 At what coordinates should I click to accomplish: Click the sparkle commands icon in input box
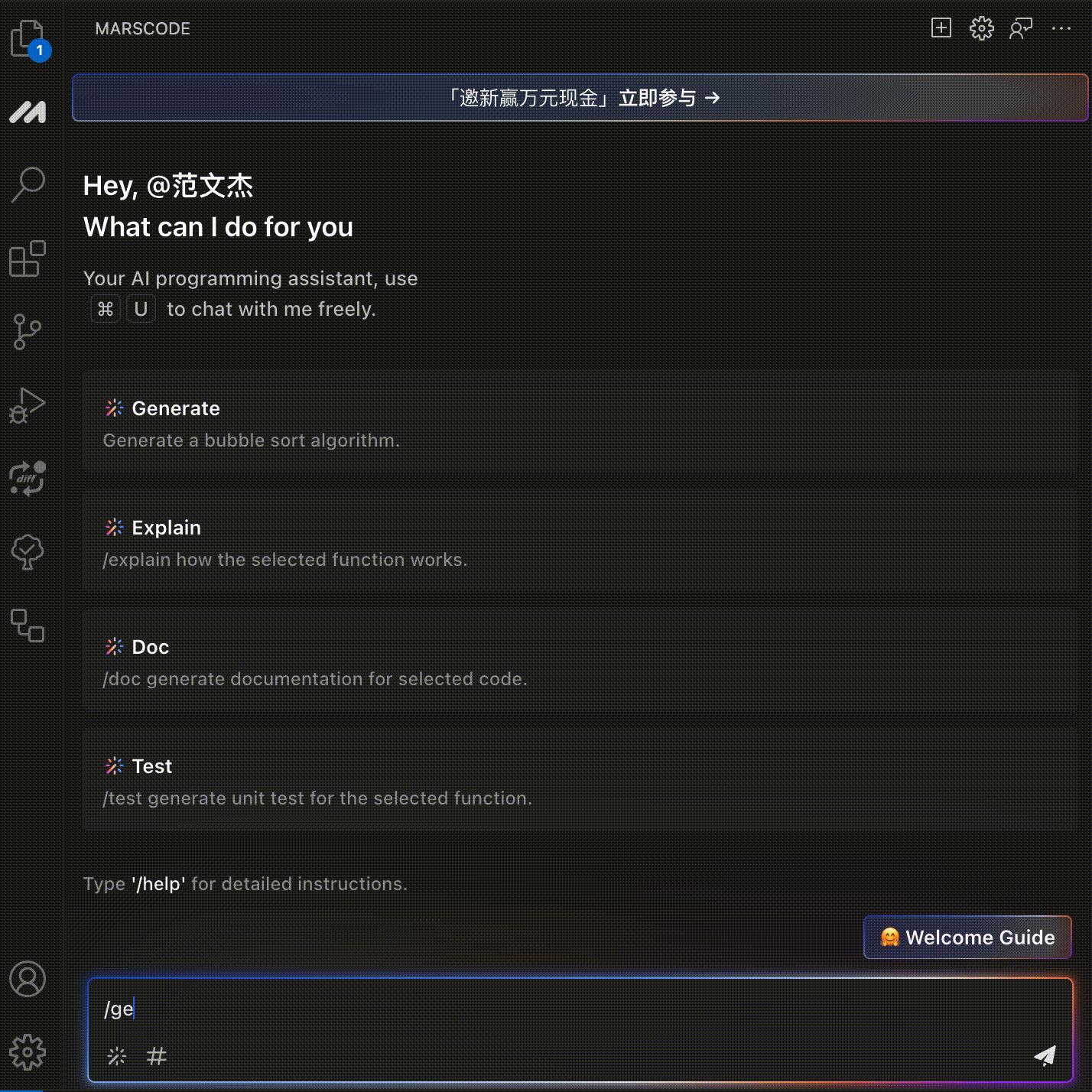coord(117,1056)
